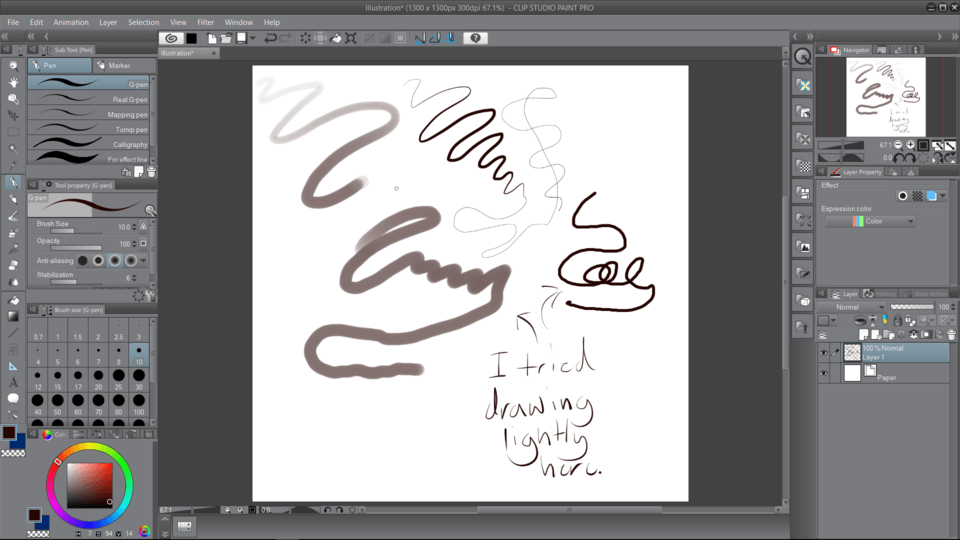Zoom out in the Navigator
960x540 pixels.
point(898,145)
